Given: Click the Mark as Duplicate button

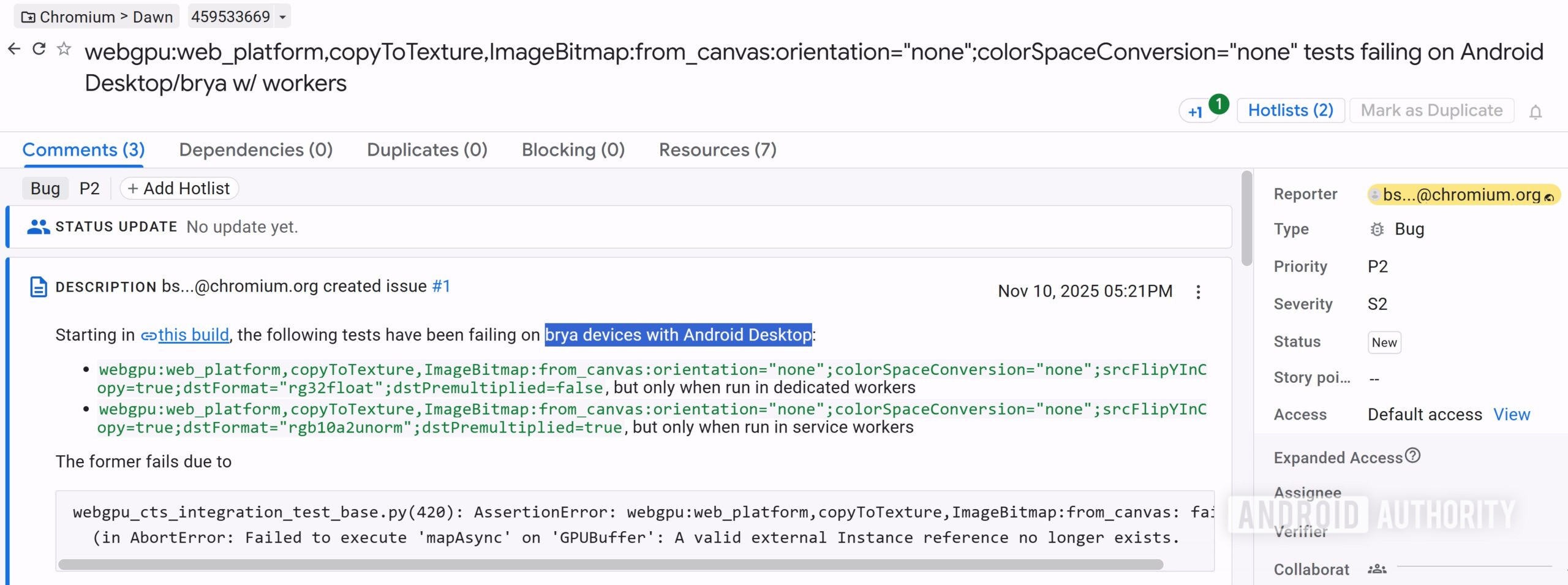Looking at the screenshot, I should (1431, 110).
